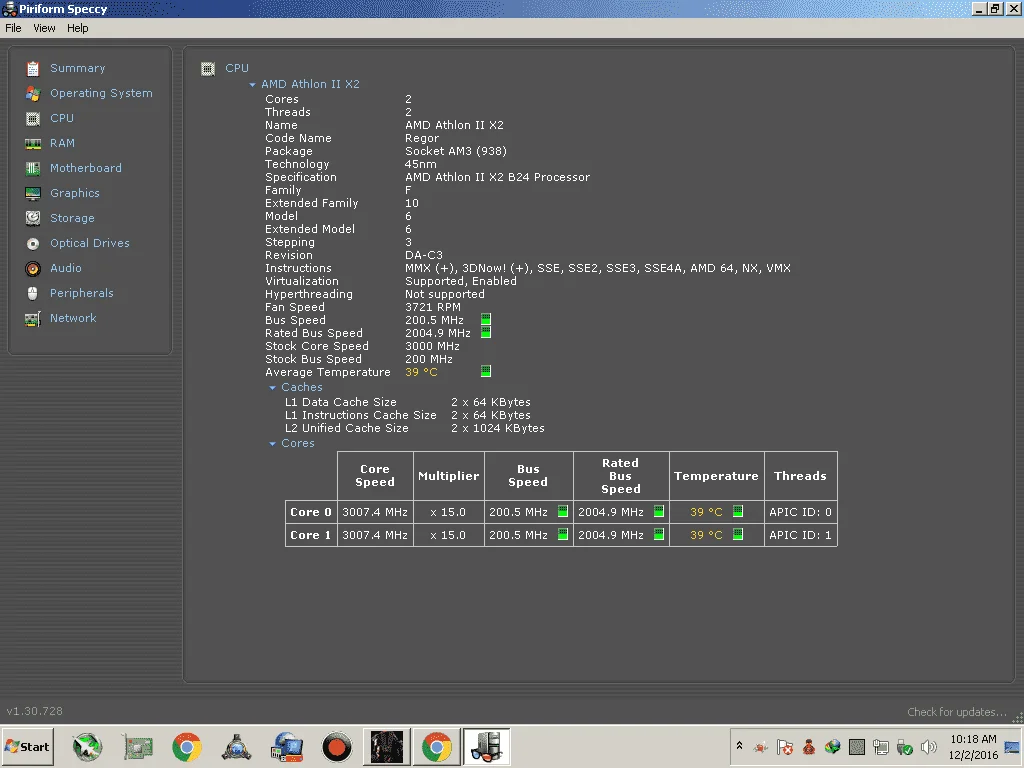The image size is (1024, 768).
Task: Collapse the AMD Athlon II X2 tree
Action: (252, 85)
